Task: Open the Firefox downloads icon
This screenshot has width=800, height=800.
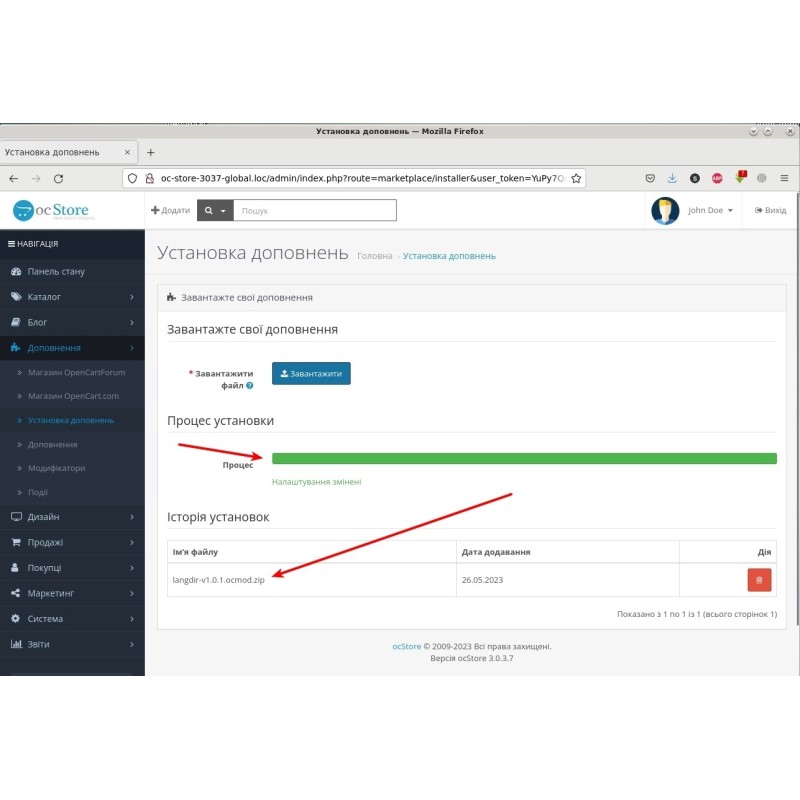Action: (x=672, y=178)
